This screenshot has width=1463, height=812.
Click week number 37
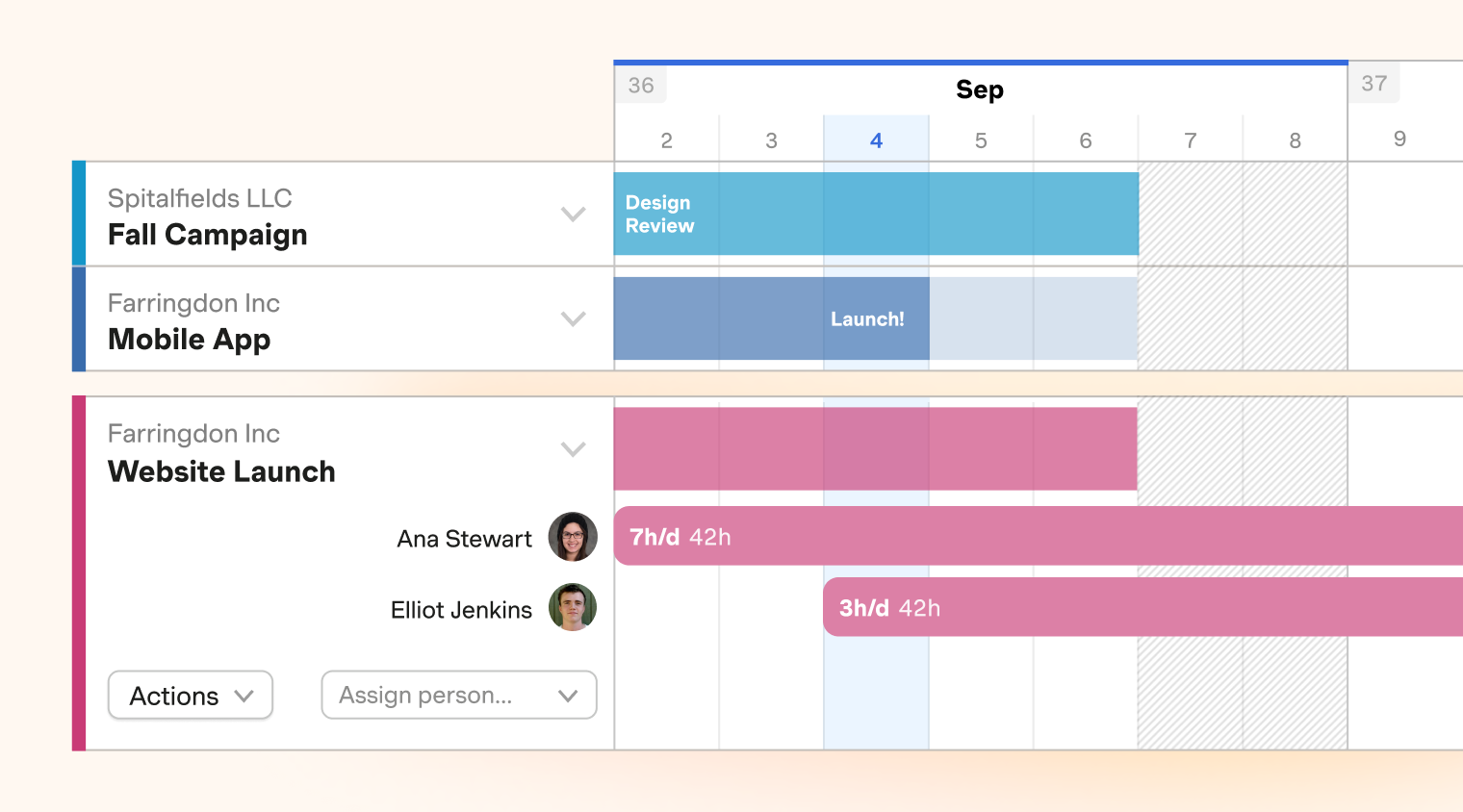1373,82
